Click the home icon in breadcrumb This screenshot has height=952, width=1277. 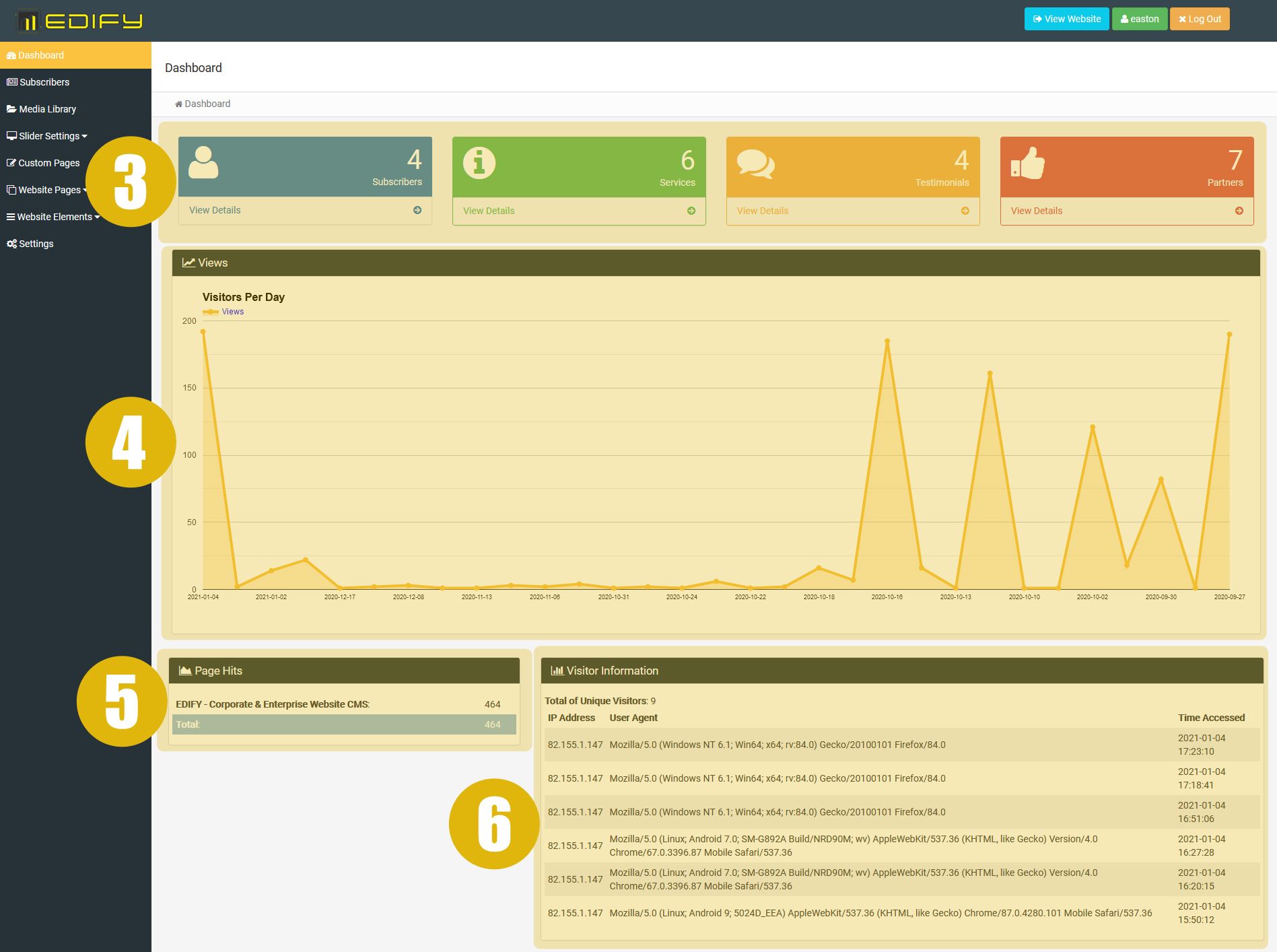coord(178,104)
